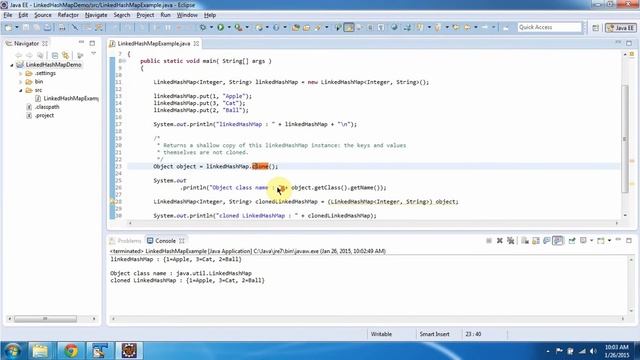
Task: Collapse the src folder
Action: [x=21, y=90]
